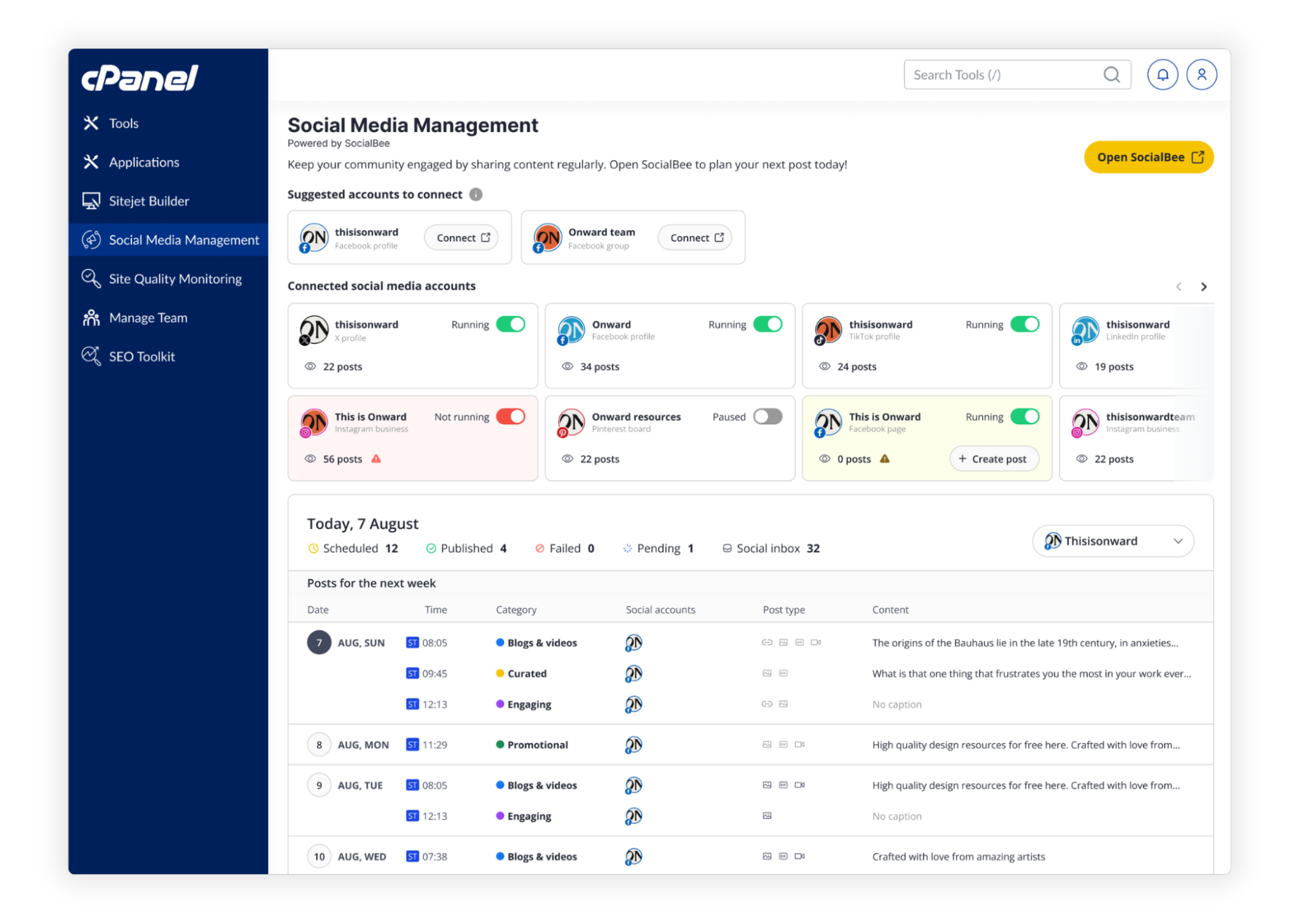Click red warning icon next to 56 posts

376,459
